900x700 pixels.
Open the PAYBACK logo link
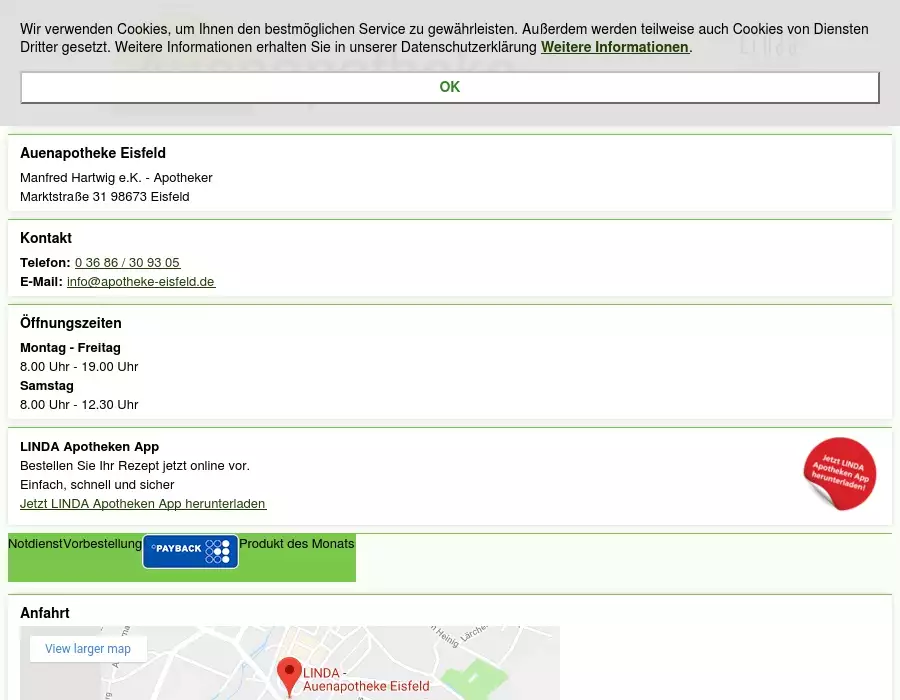click(190, 551)
